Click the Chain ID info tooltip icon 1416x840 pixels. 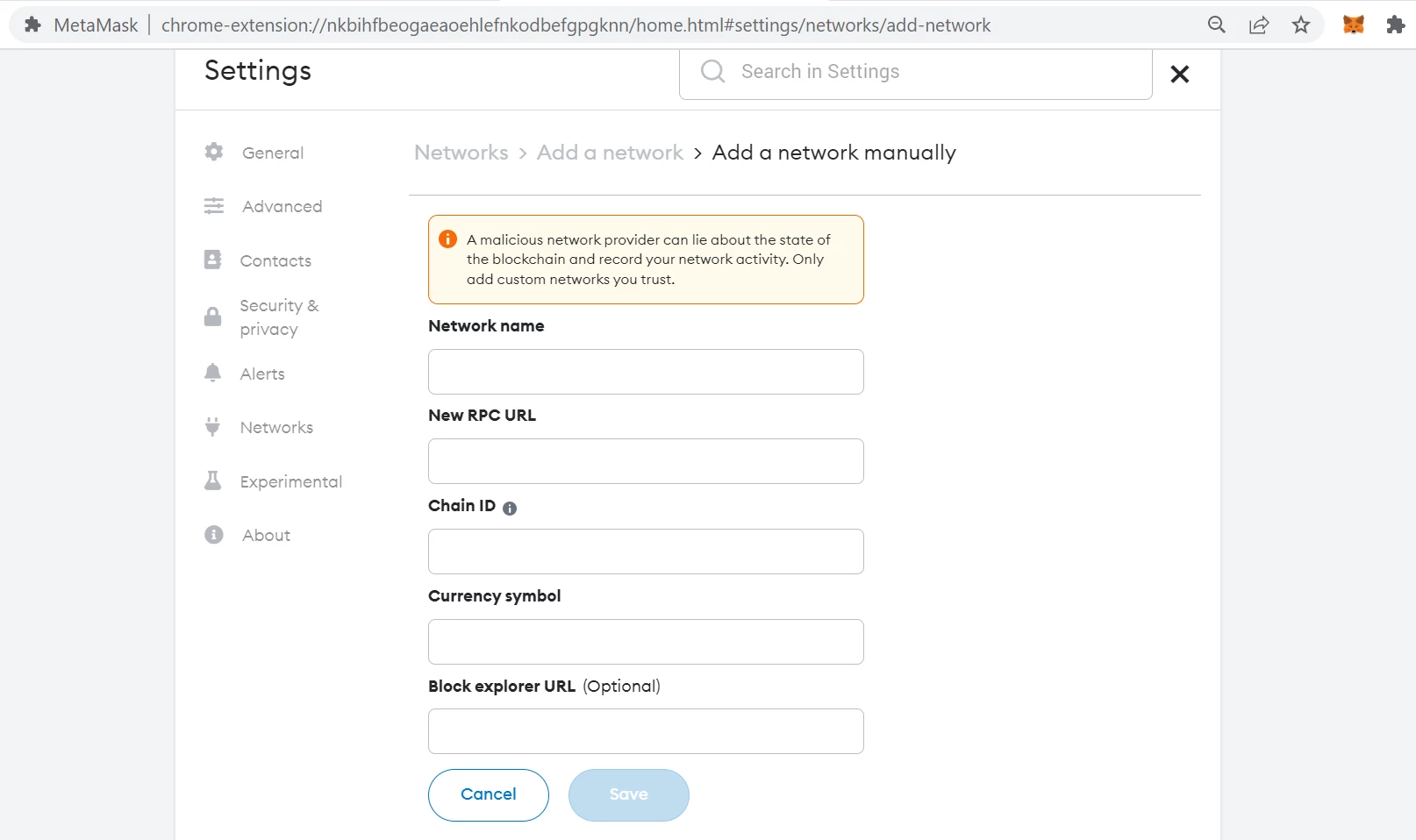510,508
